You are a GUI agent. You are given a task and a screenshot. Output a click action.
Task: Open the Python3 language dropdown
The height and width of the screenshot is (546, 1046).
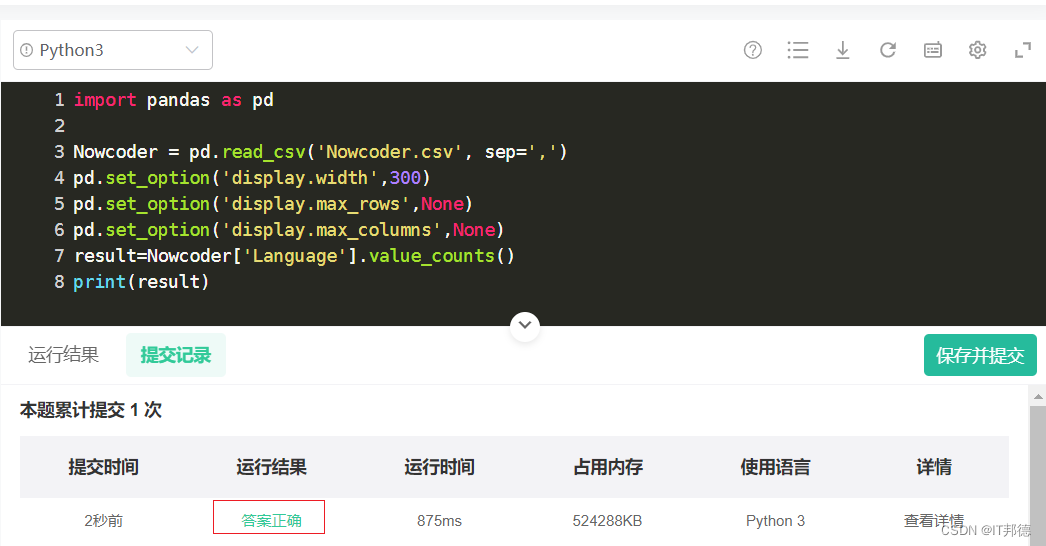(x=113, y=50)
